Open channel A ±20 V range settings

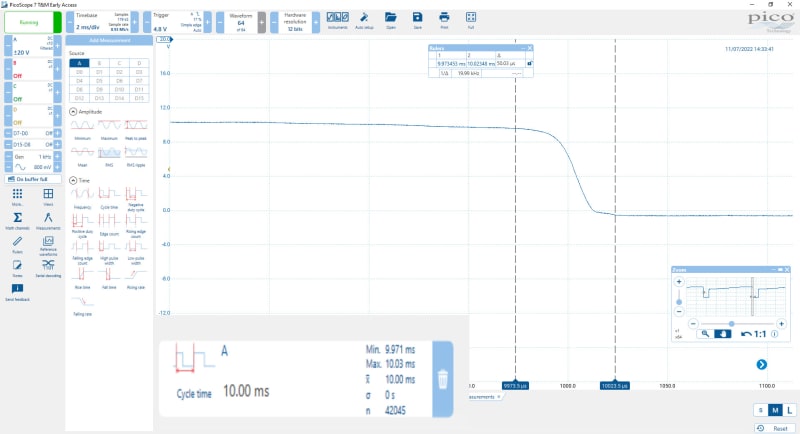(x=33, y=46)
